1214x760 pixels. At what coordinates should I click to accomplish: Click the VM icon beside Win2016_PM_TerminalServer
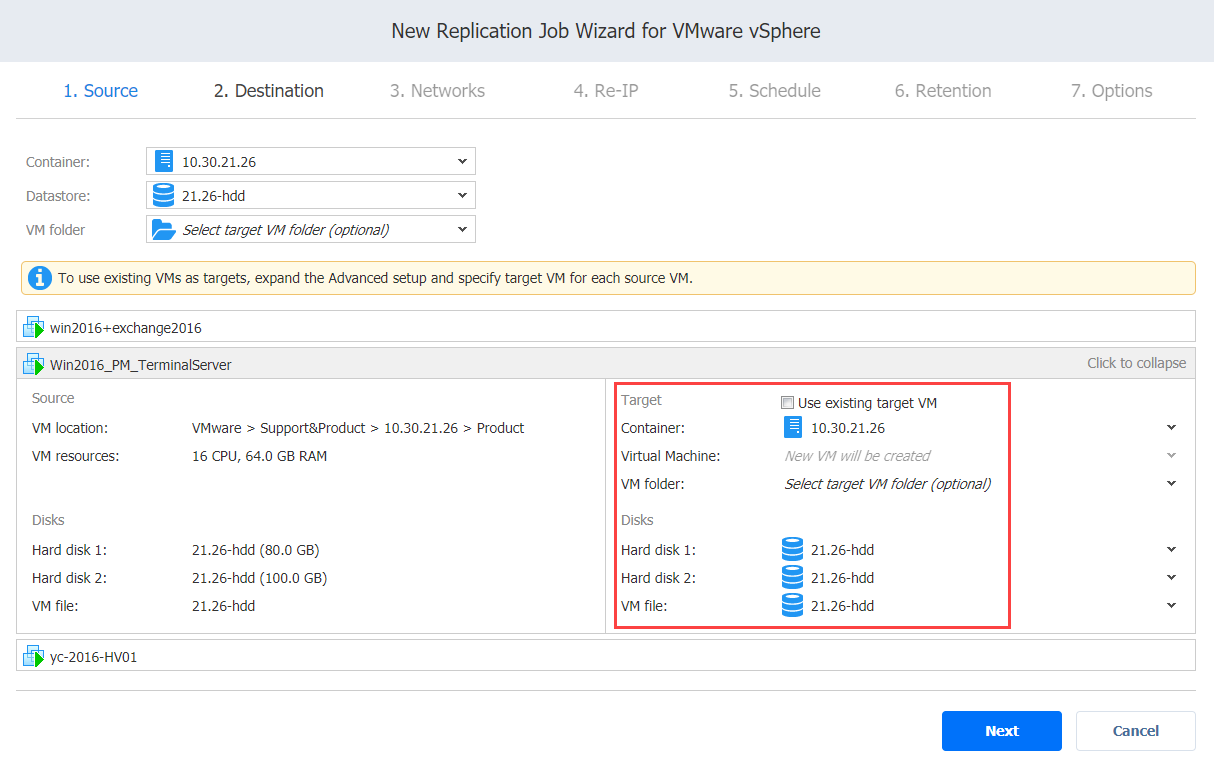tap(34, 365)
